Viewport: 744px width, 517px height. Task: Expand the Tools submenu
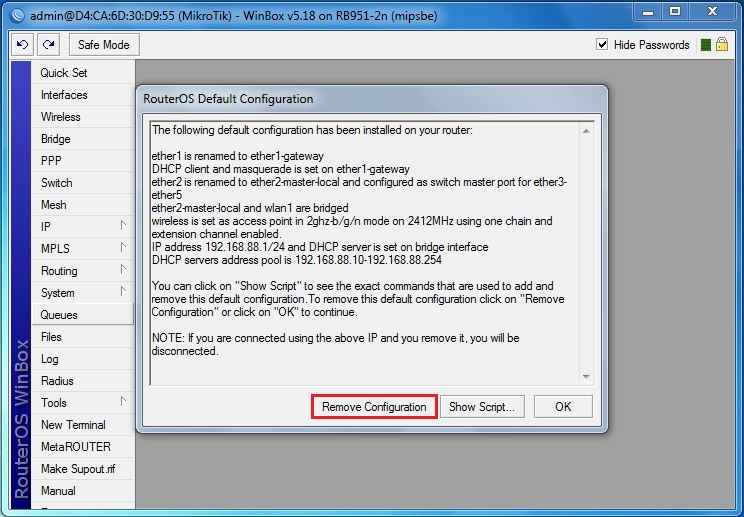point(123,403)
